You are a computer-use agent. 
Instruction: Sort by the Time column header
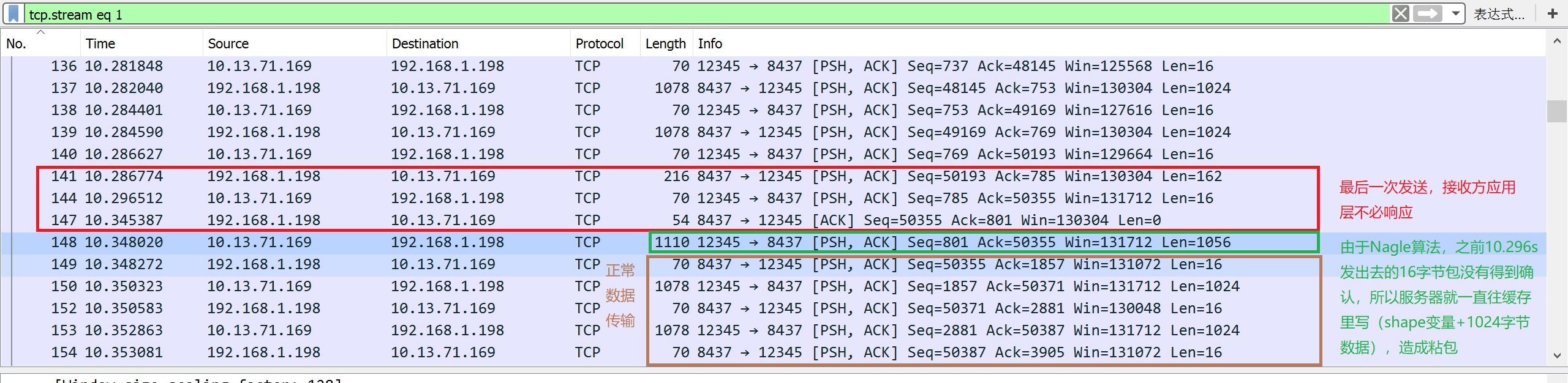click(141, 43)
